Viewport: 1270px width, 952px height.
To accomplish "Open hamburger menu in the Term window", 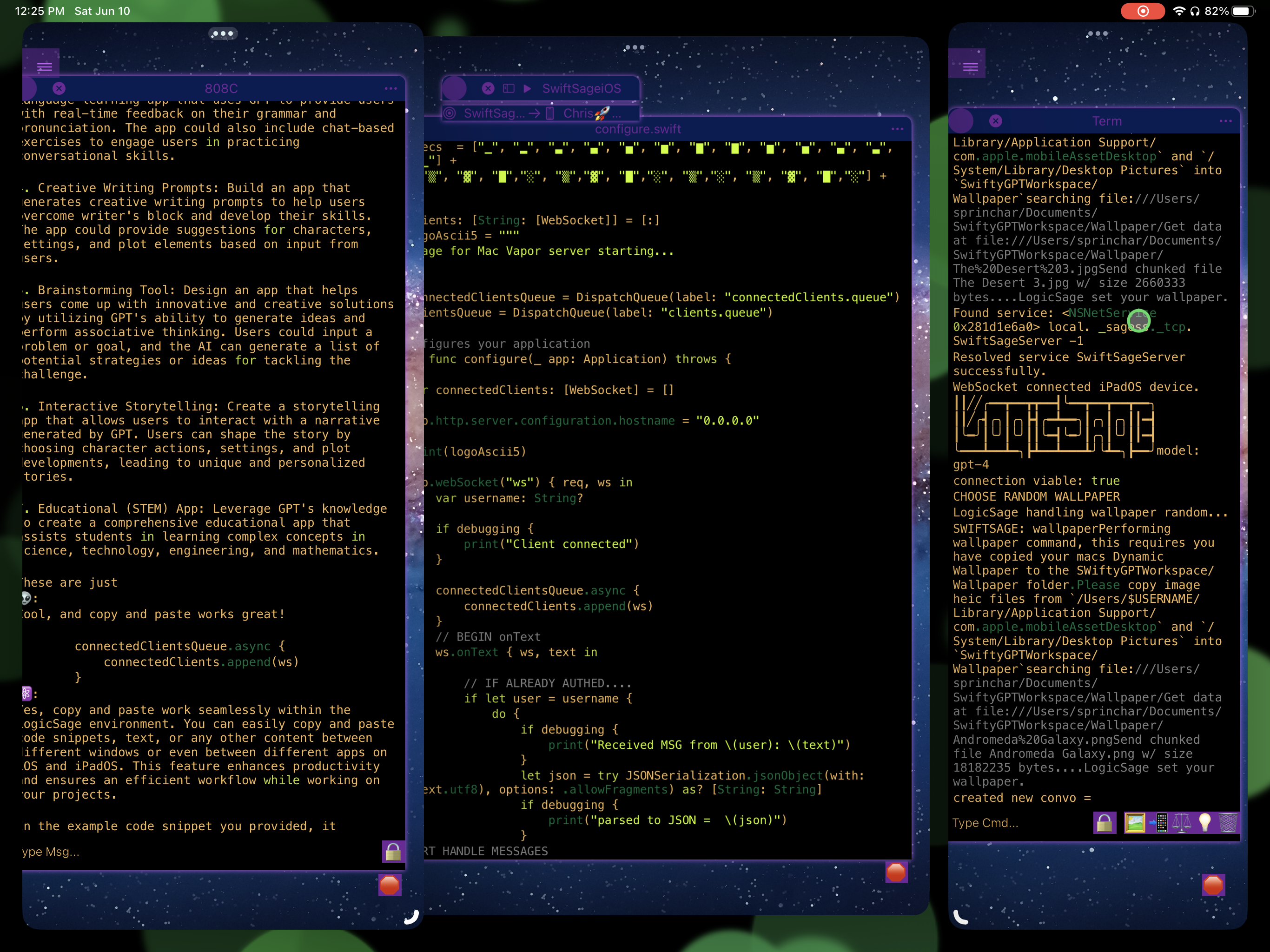I will point(970,66).
